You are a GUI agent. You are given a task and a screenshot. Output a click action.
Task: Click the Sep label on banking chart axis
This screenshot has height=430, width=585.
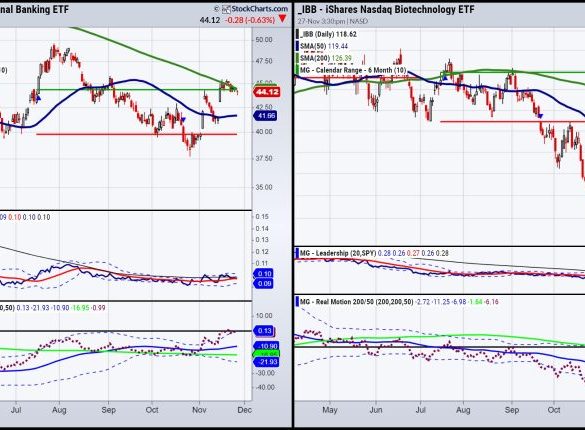(109, 410)
